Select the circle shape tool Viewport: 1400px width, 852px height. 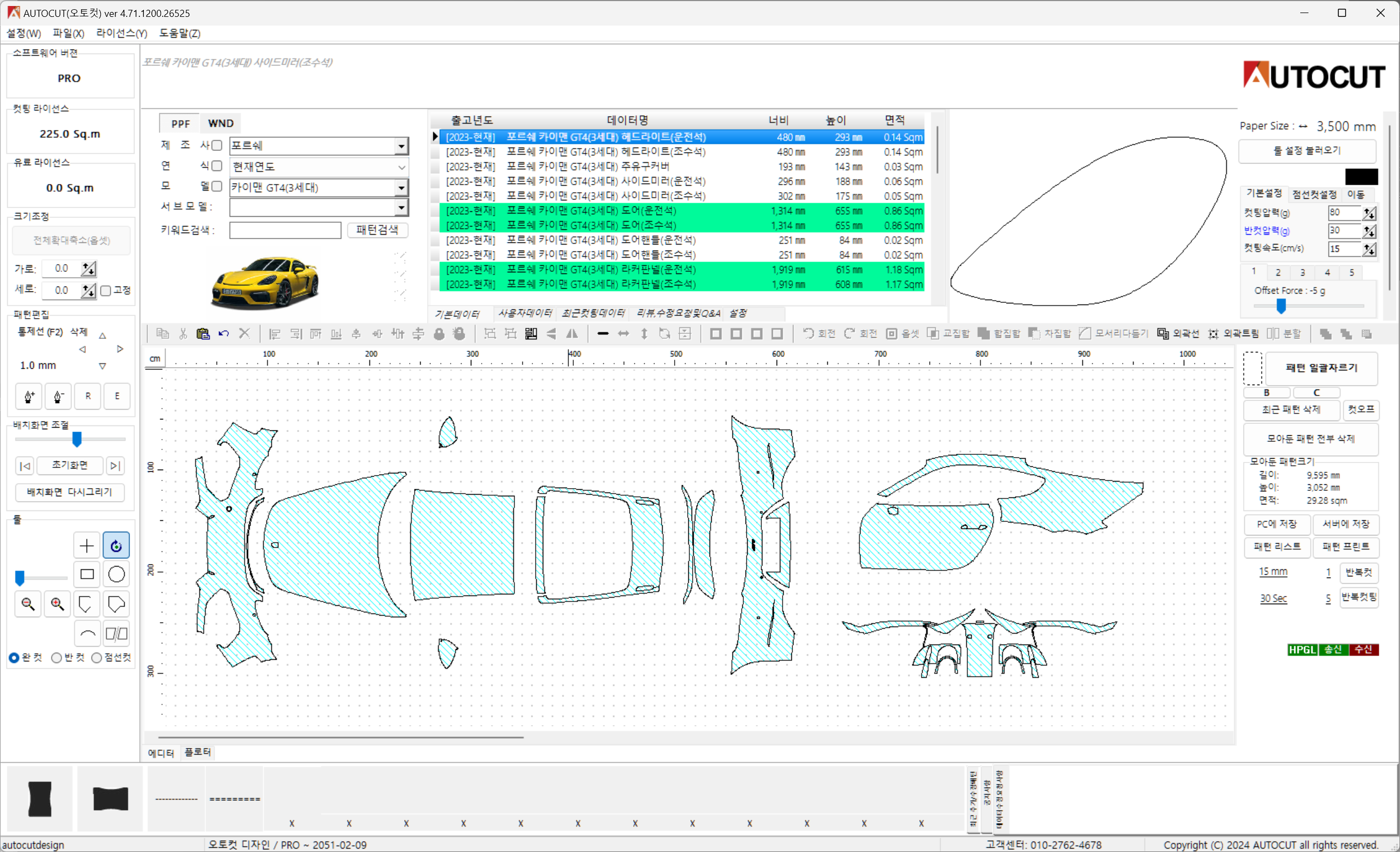[x=116, y=574]
